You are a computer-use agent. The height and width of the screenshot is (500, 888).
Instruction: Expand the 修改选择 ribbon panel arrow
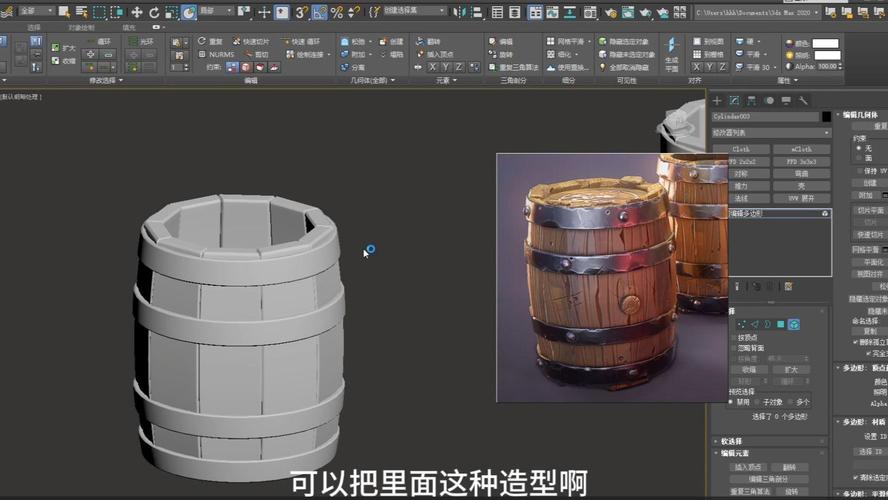click(x=121, y=80)
